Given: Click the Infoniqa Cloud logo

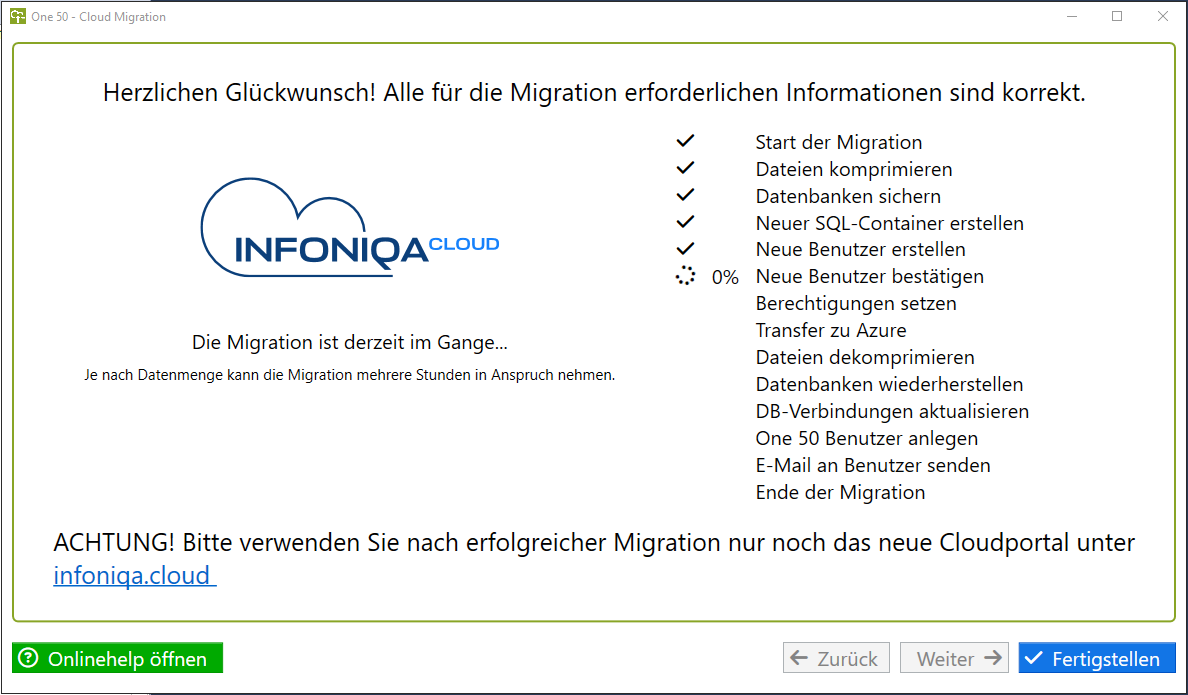Looking at the screenshot, I should point(350,228).
